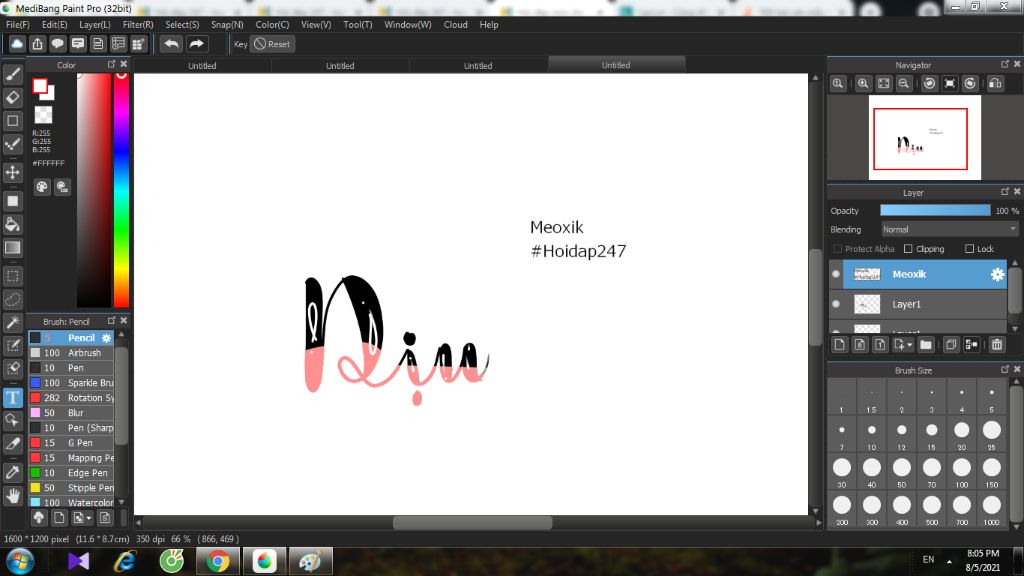Undock the Color panel

[x=111, y=64]
